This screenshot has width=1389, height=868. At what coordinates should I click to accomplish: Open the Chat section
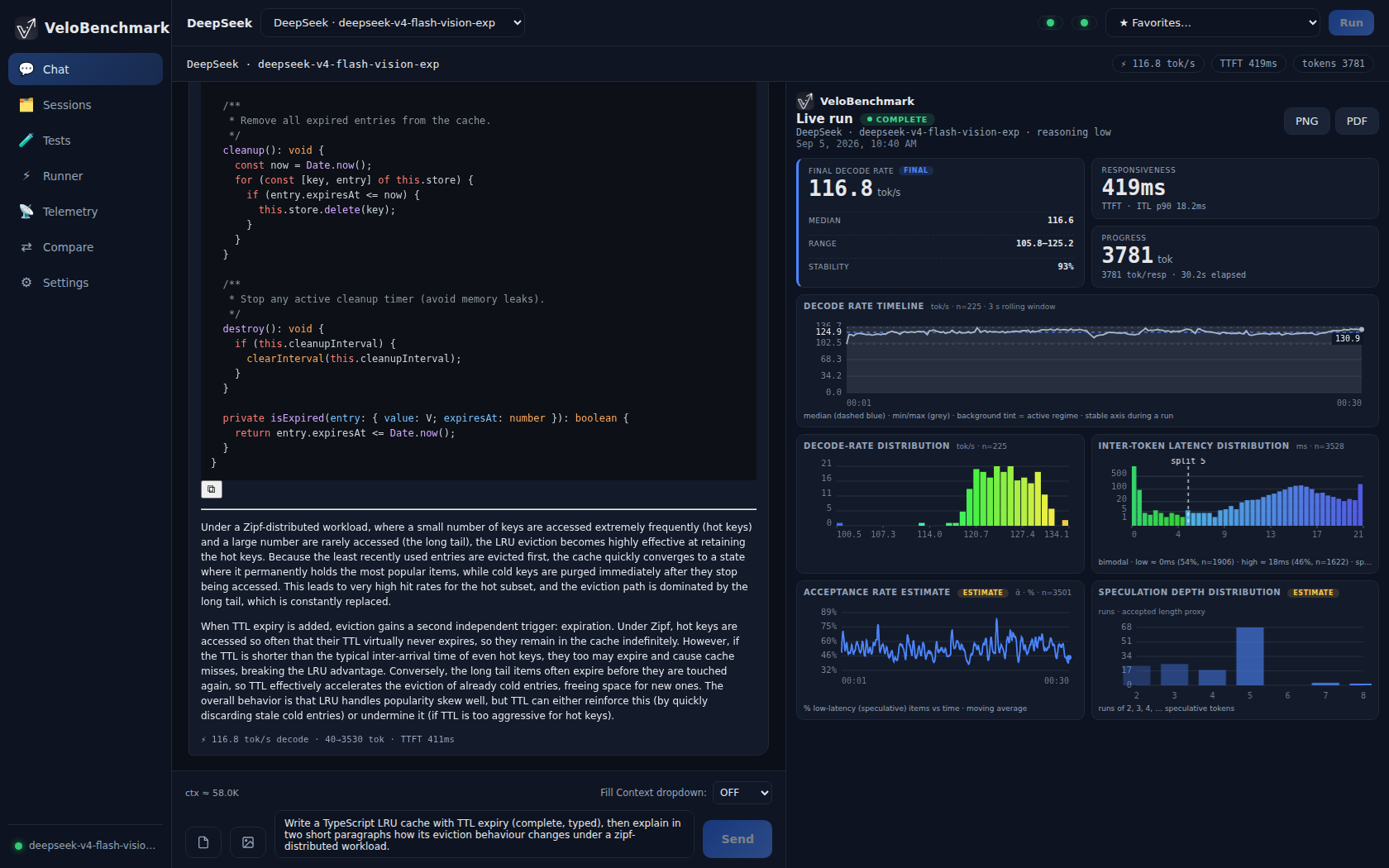(x=86, y=69)
